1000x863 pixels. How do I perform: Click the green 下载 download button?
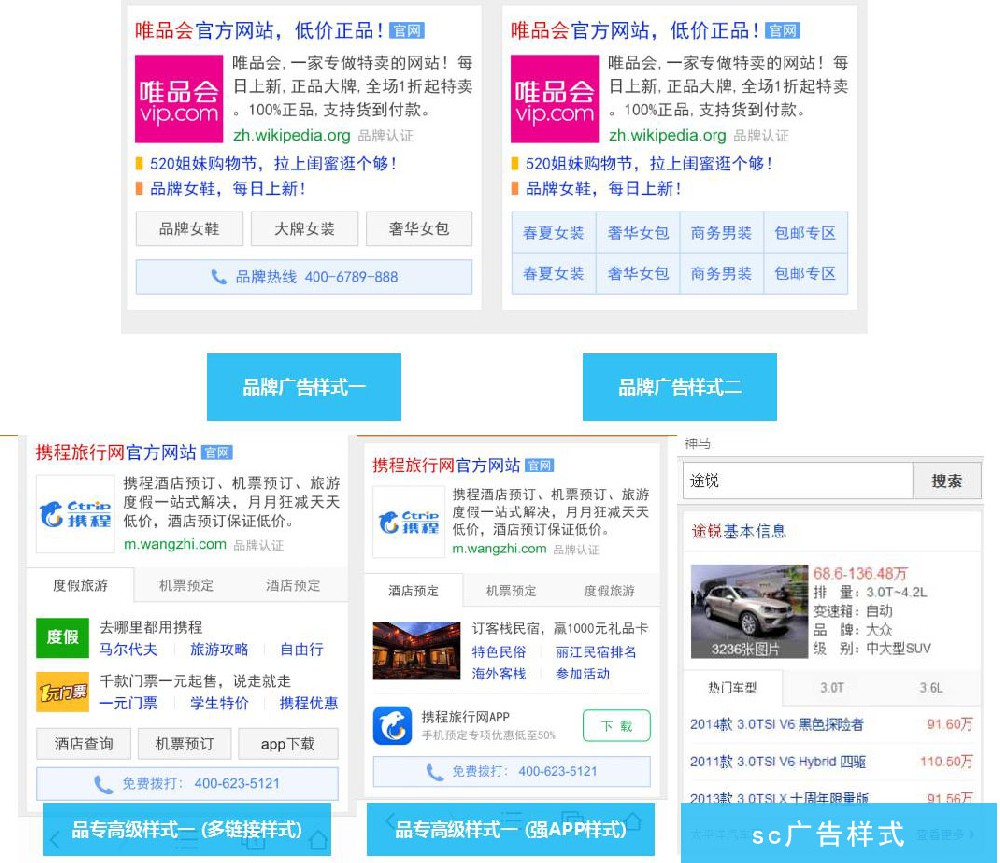pyautogui.click(x=617, y=727)
